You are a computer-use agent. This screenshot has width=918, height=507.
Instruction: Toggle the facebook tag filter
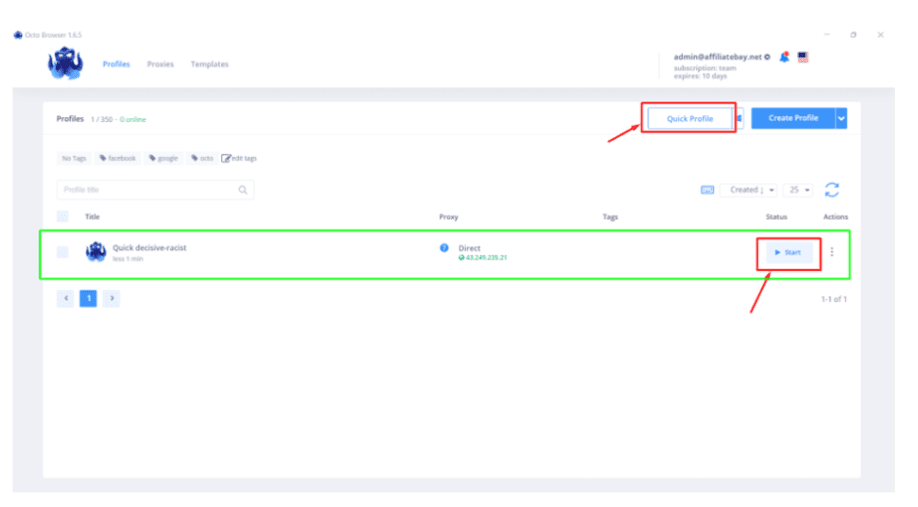[118, 158]
